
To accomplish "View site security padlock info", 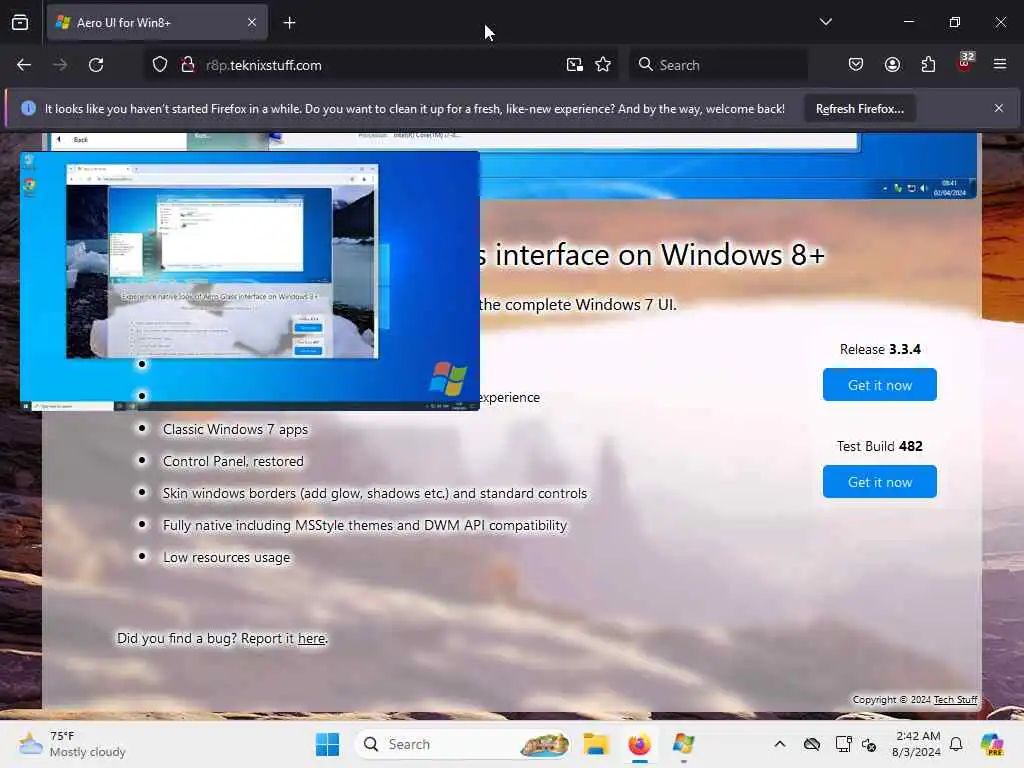I will [188, 65].
